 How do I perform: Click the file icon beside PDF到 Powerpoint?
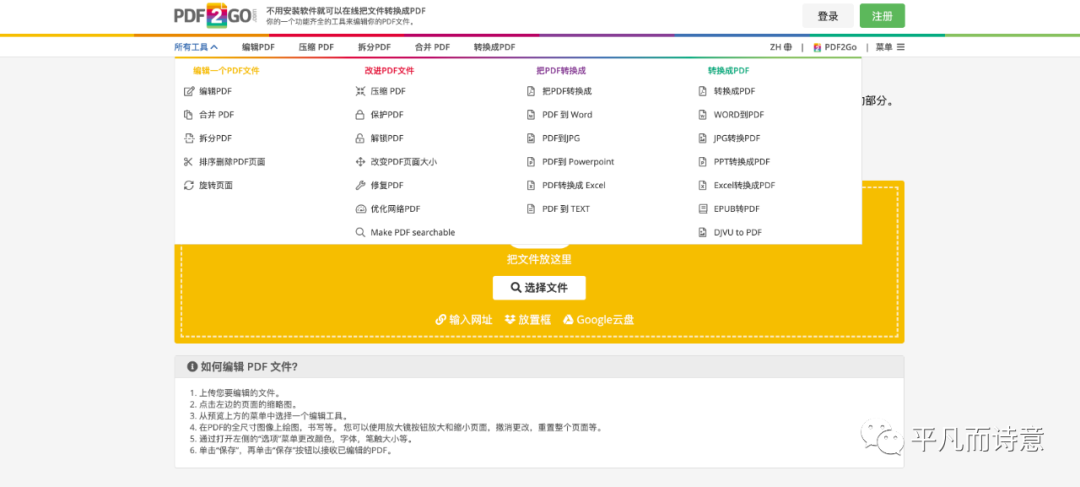[x=531, y=162]
